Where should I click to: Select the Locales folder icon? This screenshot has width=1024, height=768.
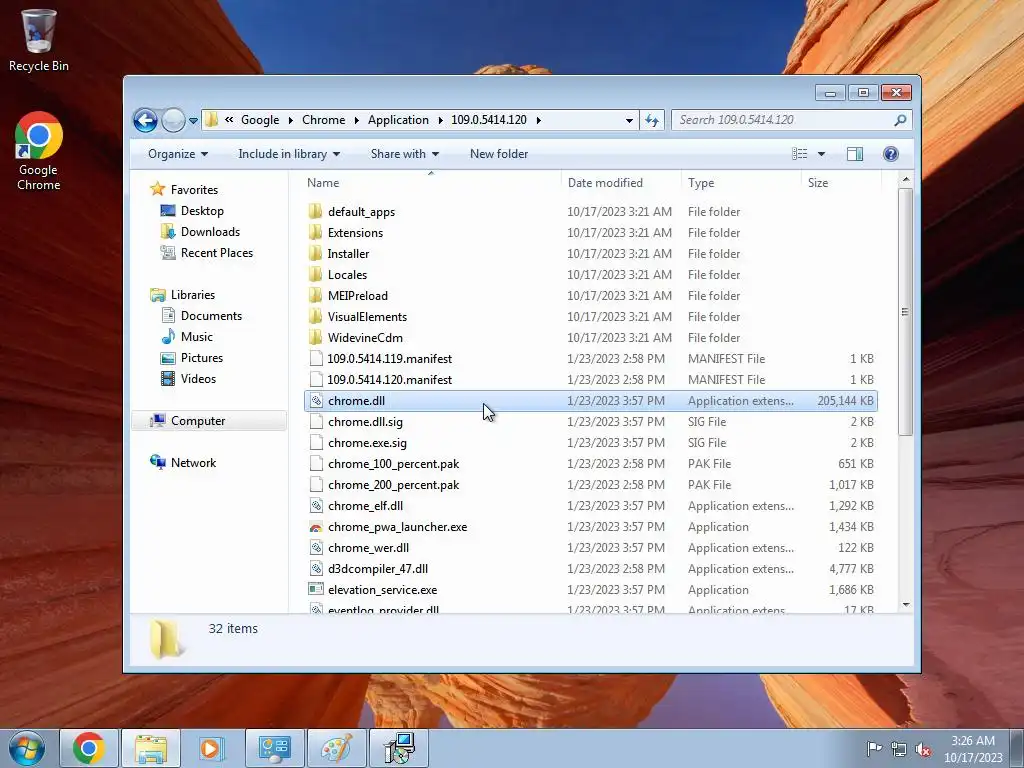(315, 274)
